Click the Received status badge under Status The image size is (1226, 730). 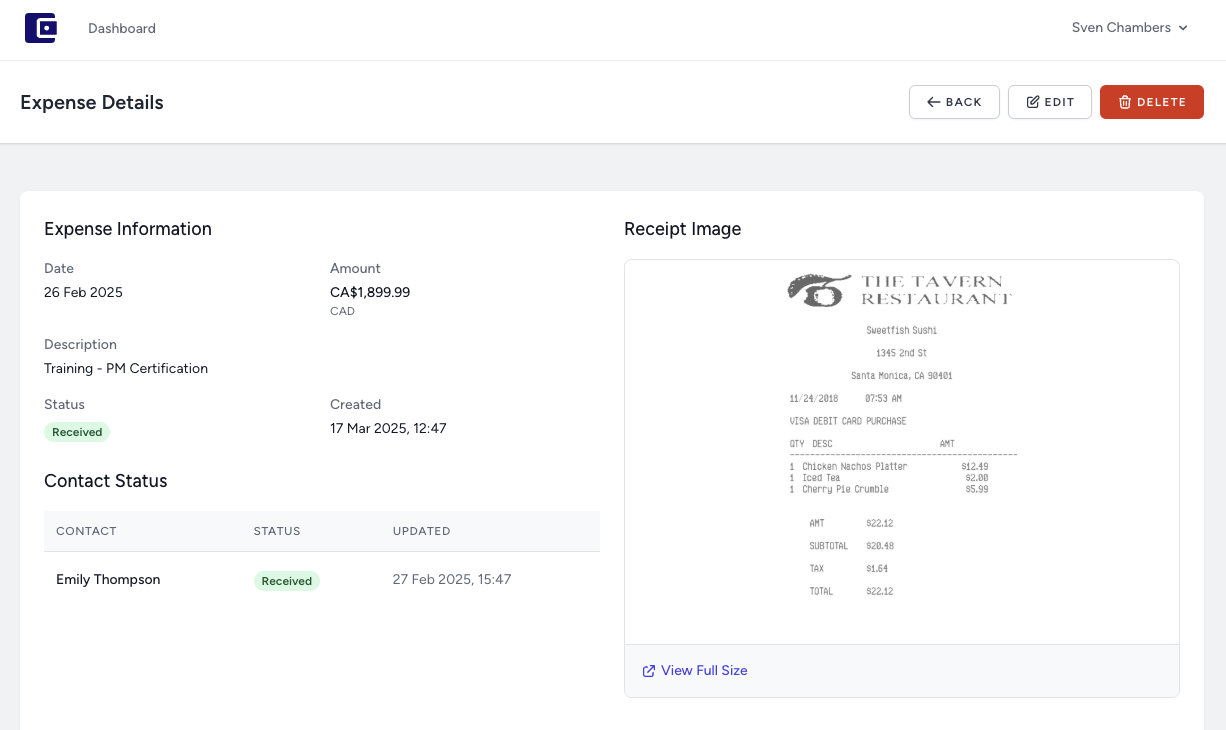coord(76,431)
